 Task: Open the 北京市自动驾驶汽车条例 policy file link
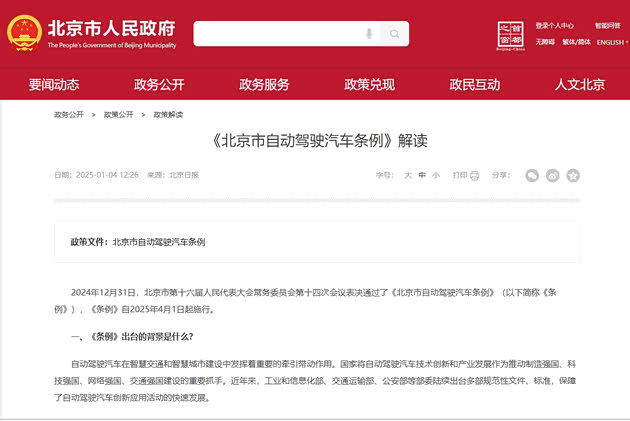pos(159,242)
